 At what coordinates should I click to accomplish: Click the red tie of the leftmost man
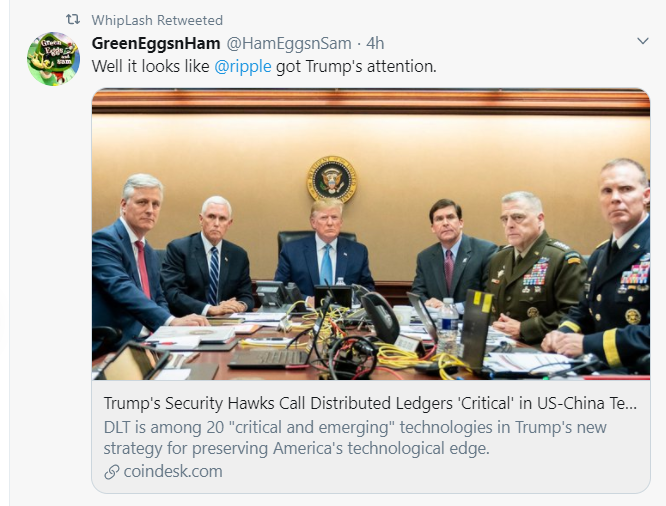[142, 268]
